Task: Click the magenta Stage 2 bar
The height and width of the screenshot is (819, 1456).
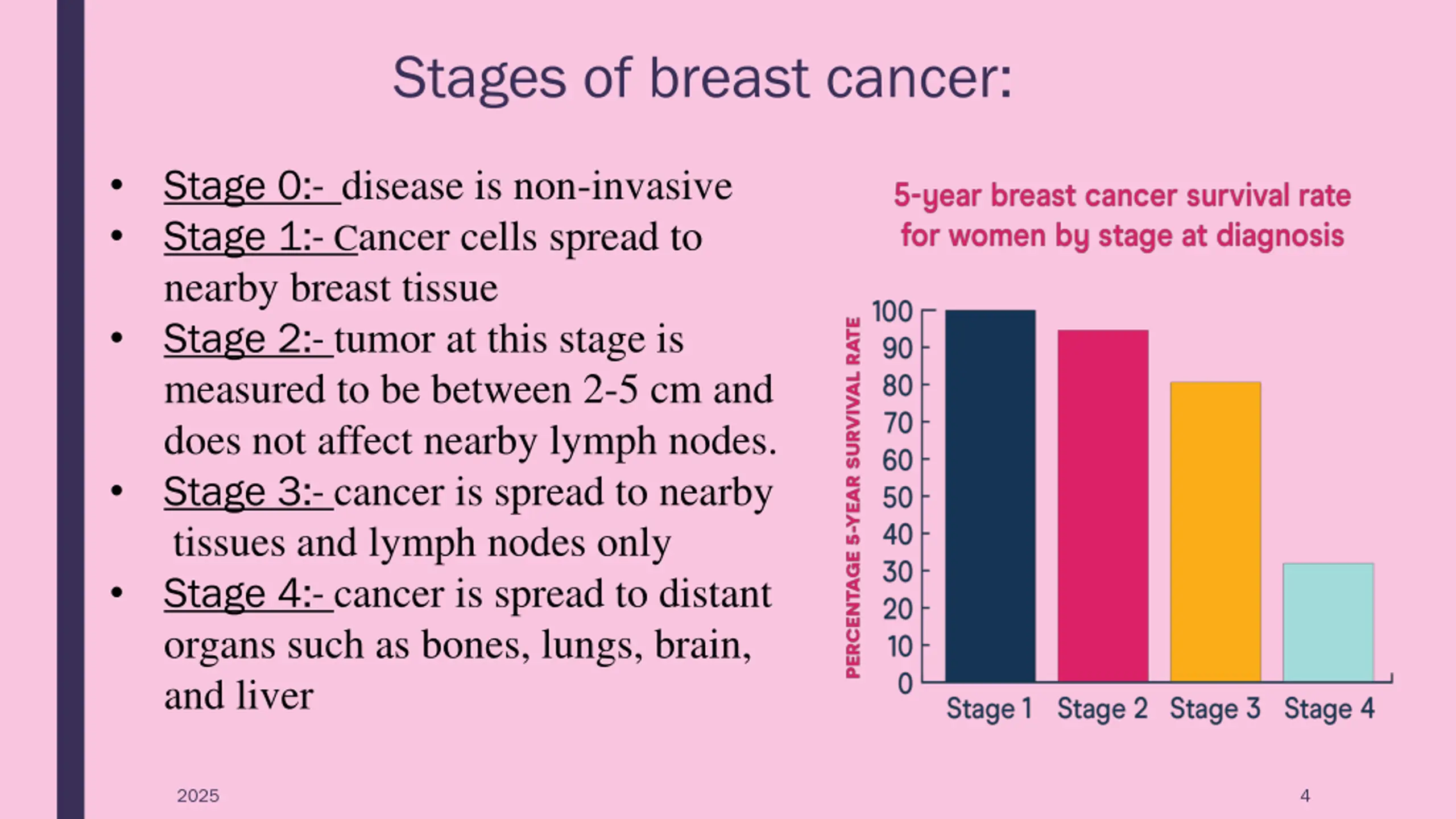Action: click(x=1103, y=506)
